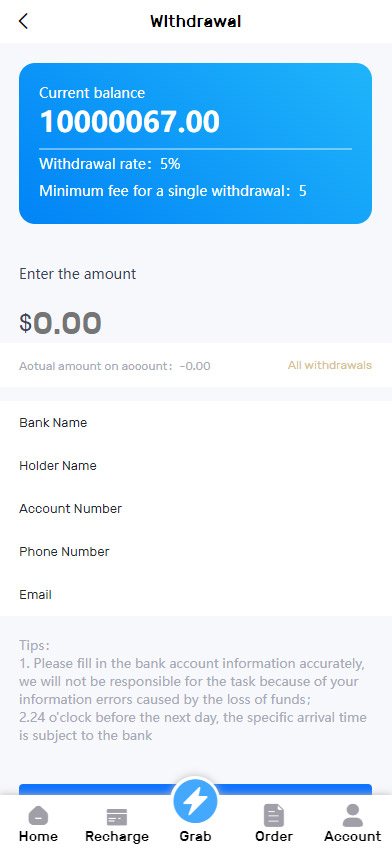Image resolution: width=392 pixels, height=849 pixels.
Task: Select the Account Number field
Action: (196, 508)
